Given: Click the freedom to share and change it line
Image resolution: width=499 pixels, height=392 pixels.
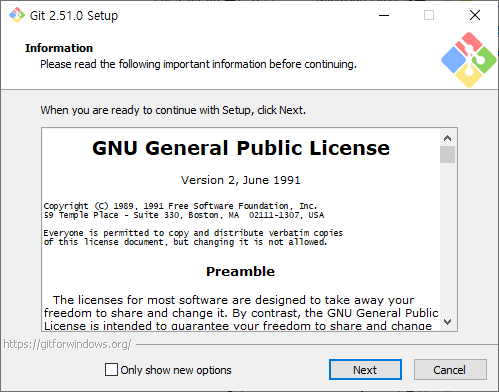Looking at the screenshot, I should tap(241, 313).
